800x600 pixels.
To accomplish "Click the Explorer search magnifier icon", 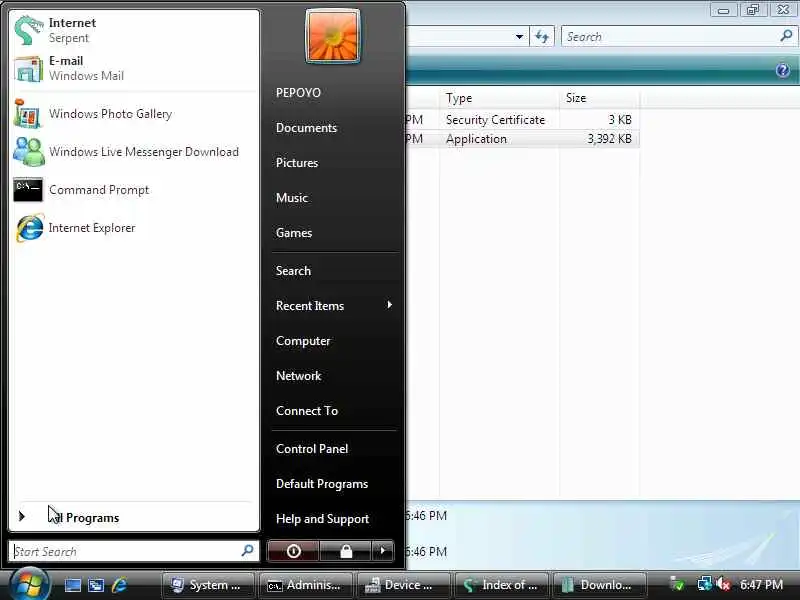I will (786, 36).
